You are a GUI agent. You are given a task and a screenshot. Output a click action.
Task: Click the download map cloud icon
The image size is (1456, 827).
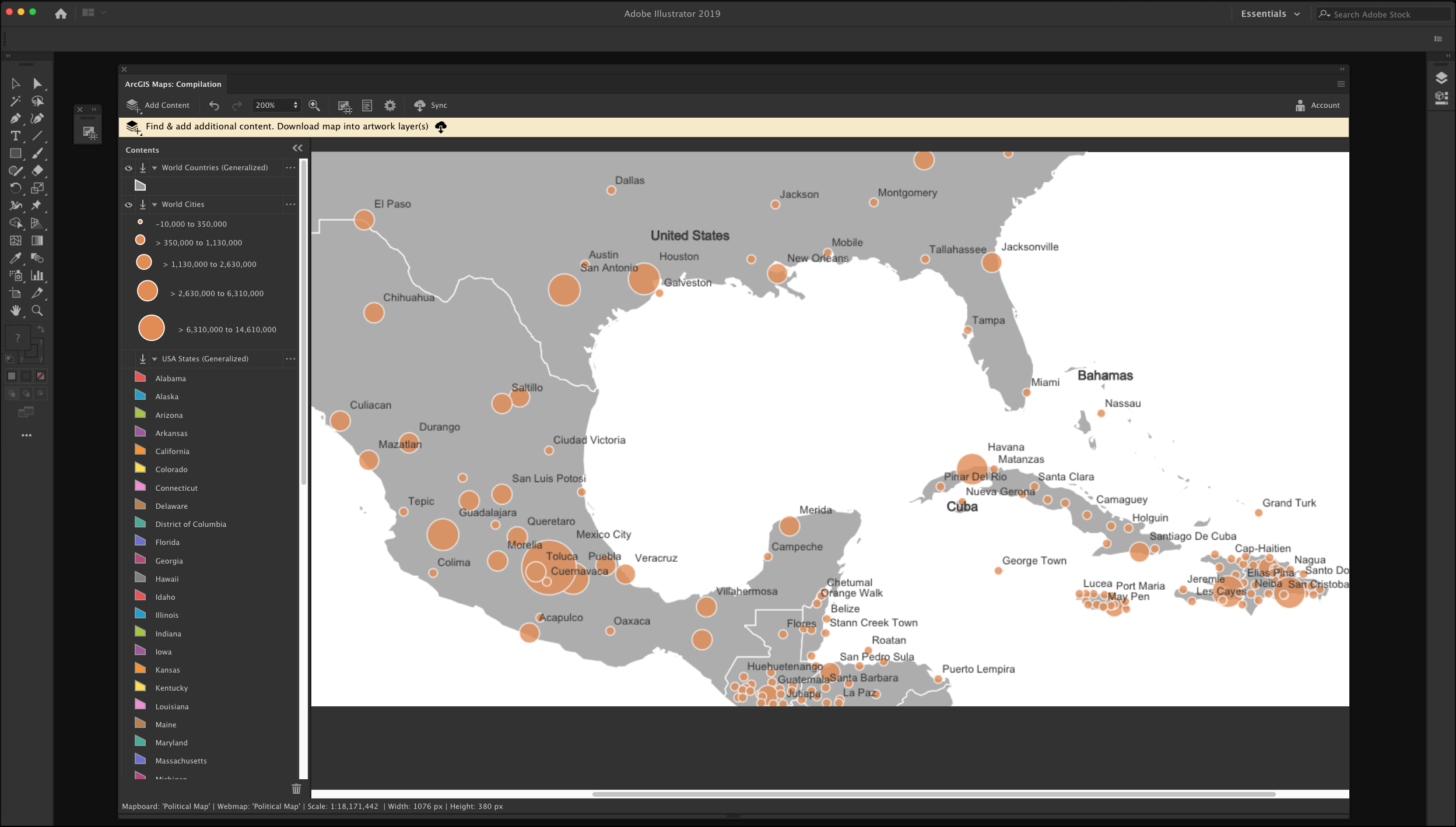coord(441,127)
